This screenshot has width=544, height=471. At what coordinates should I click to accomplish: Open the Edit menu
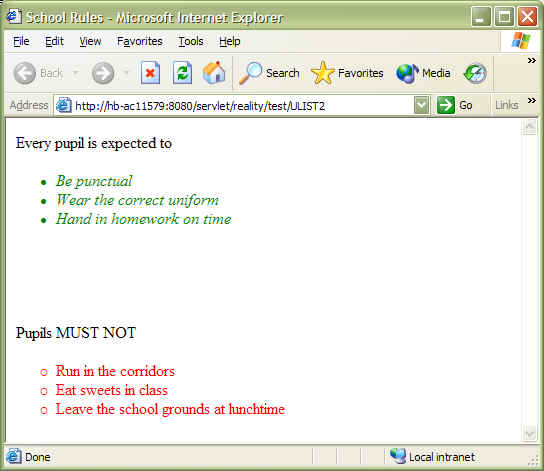(54, 41)
